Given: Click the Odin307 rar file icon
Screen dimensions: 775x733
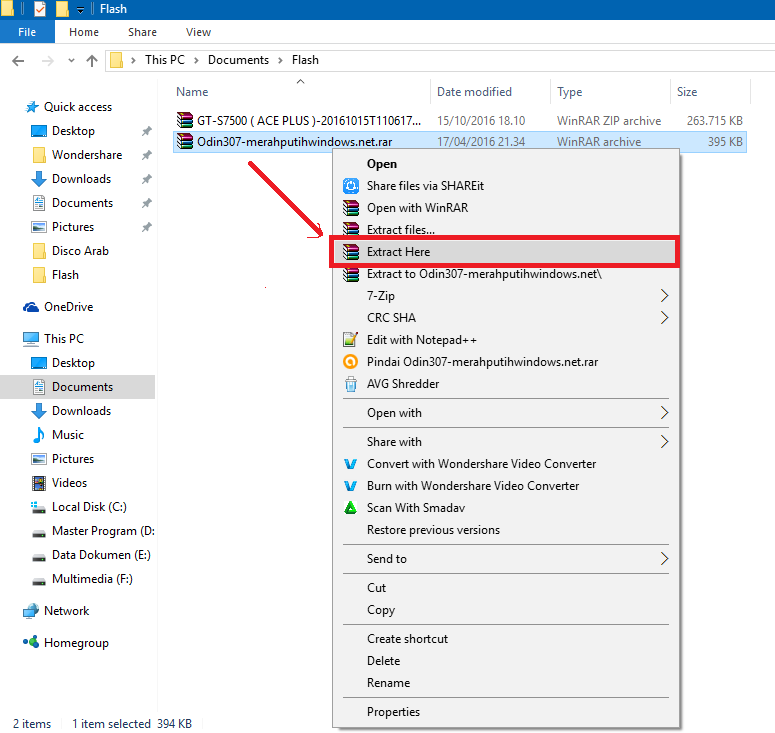Looking at the screenshot, I should [x=184, y=141].
